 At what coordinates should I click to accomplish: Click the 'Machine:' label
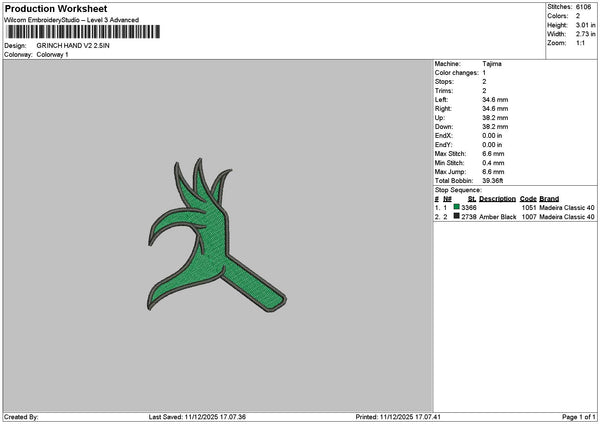click(447, 64)
